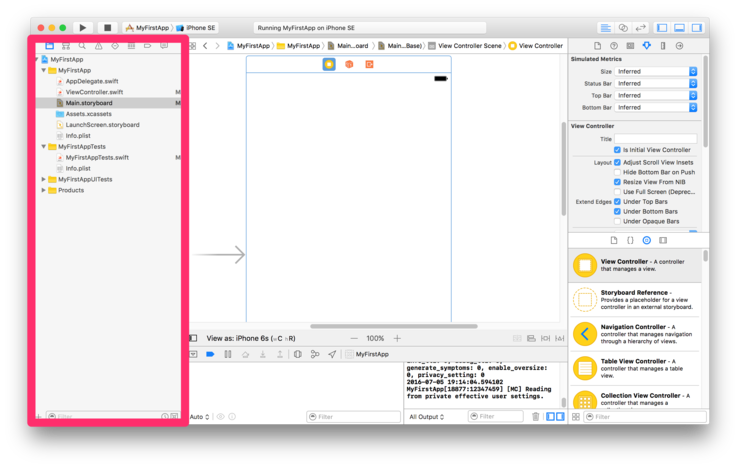This screenshot has width=740, height=468.
Task: Click the First Responder dock icon
Action: tap(349, 64)
